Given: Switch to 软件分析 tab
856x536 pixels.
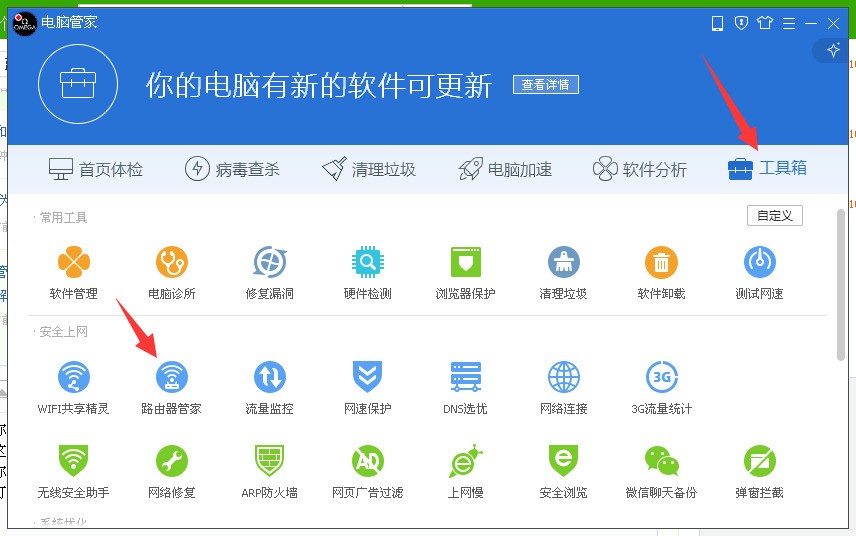Looking at the screenshot, I should click(640, 169).
